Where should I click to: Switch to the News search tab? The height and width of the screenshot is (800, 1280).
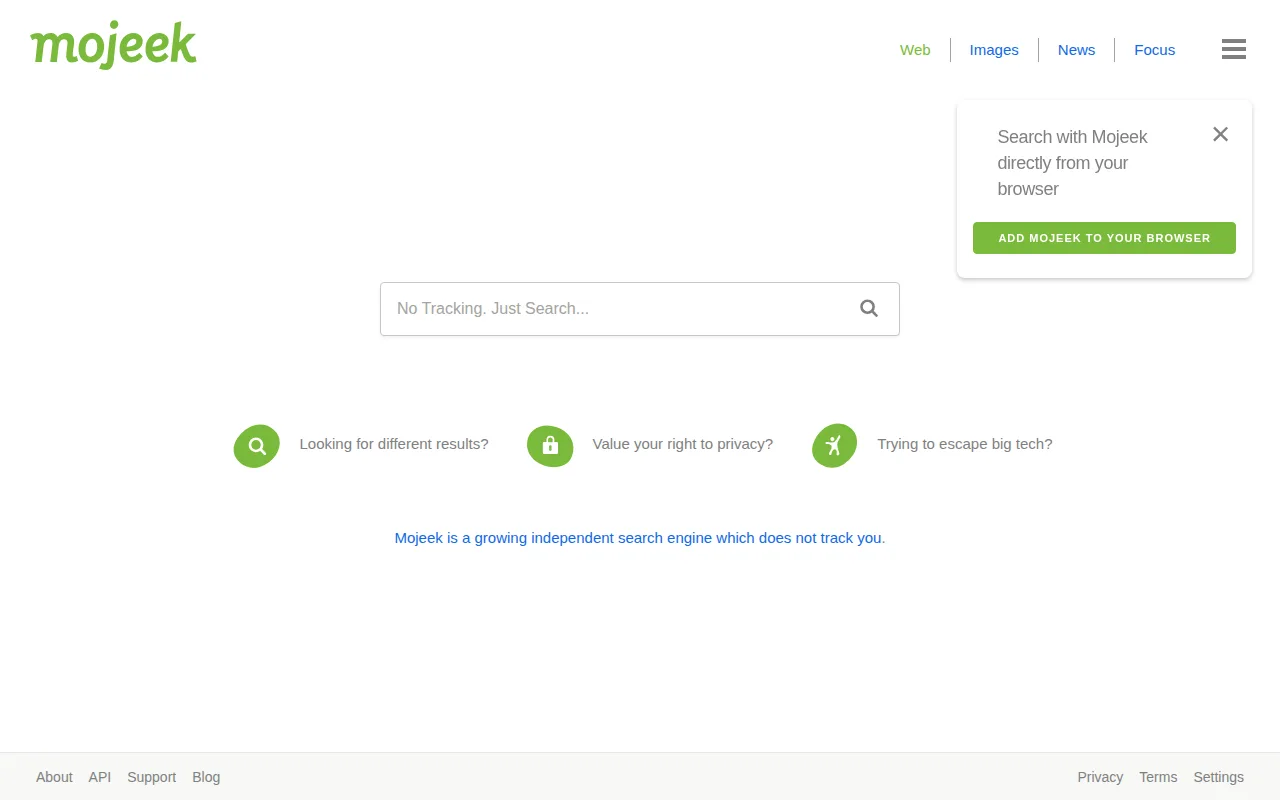[1076, 50]
